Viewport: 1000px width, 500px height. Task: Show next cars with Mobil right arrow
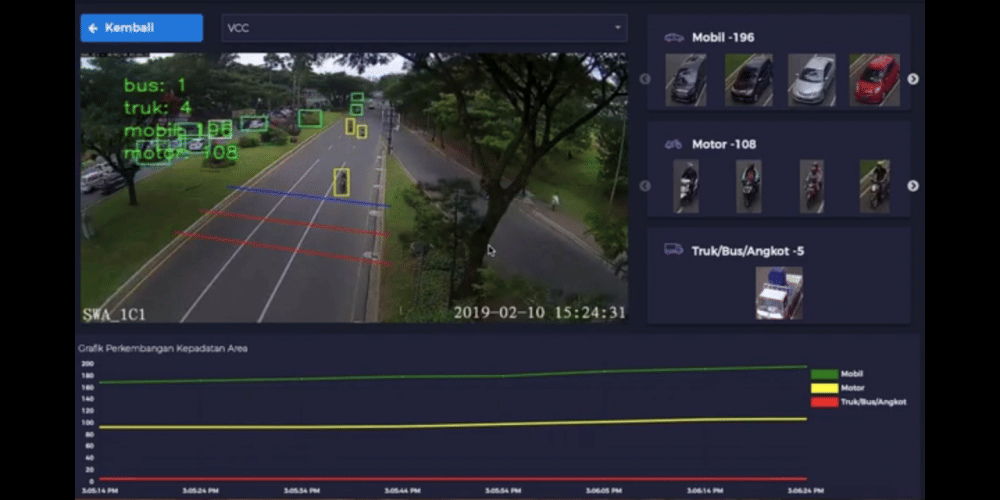click(x=912, y=79)
